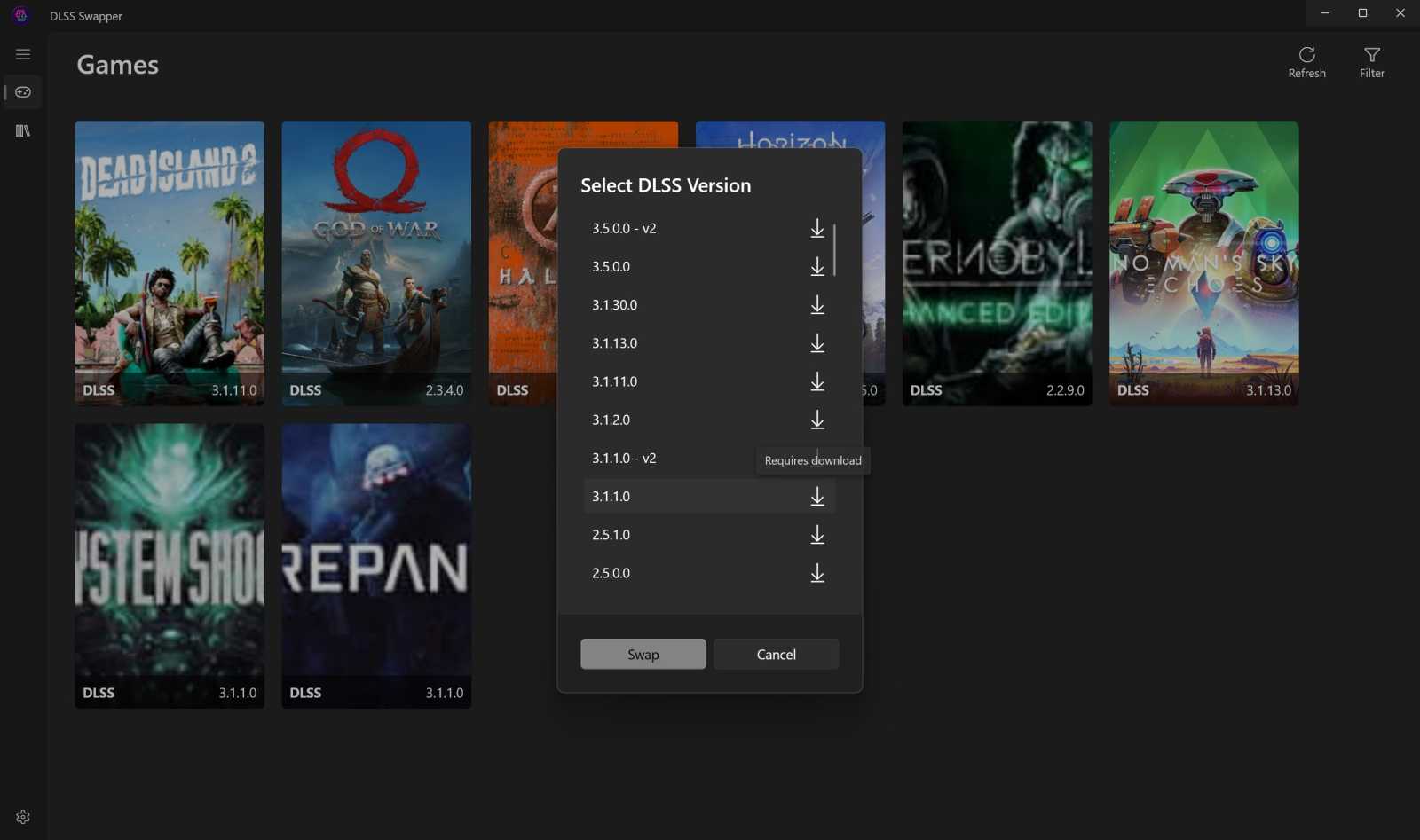1420x840 pixels.
Task: Select the 3.1.11.0 version row
Action: point(709,381)
